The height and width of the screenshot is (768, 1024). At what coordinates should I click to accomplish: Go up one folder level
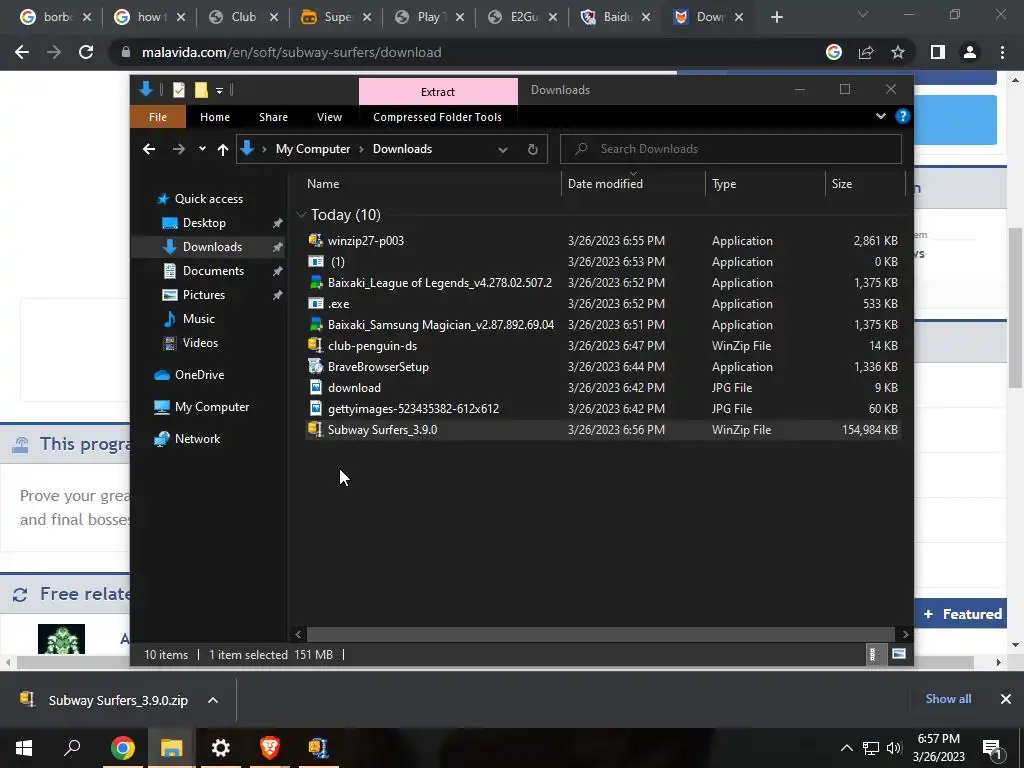[x=223, y=149]
